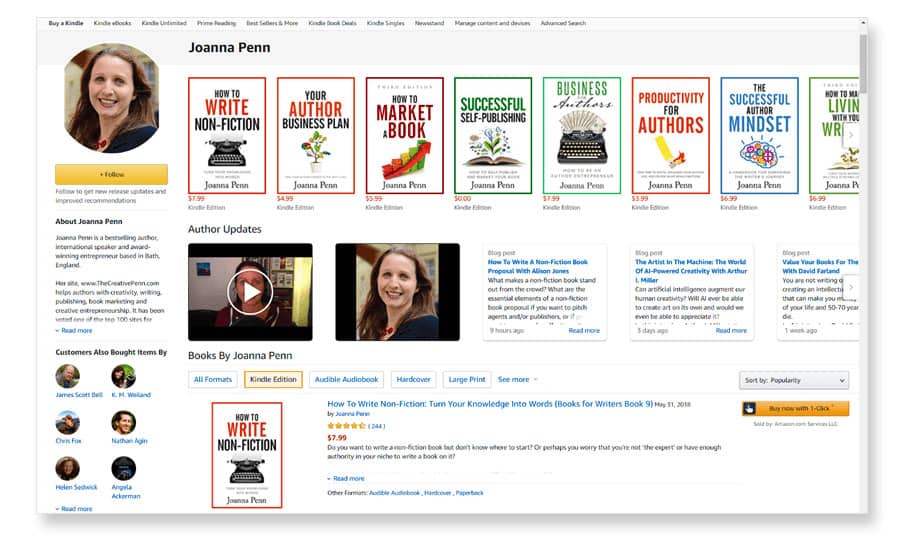Open Kindle Book Deals menu item
Image resolution: width=900 pixels, height=538 pixels.
[332, 24]
